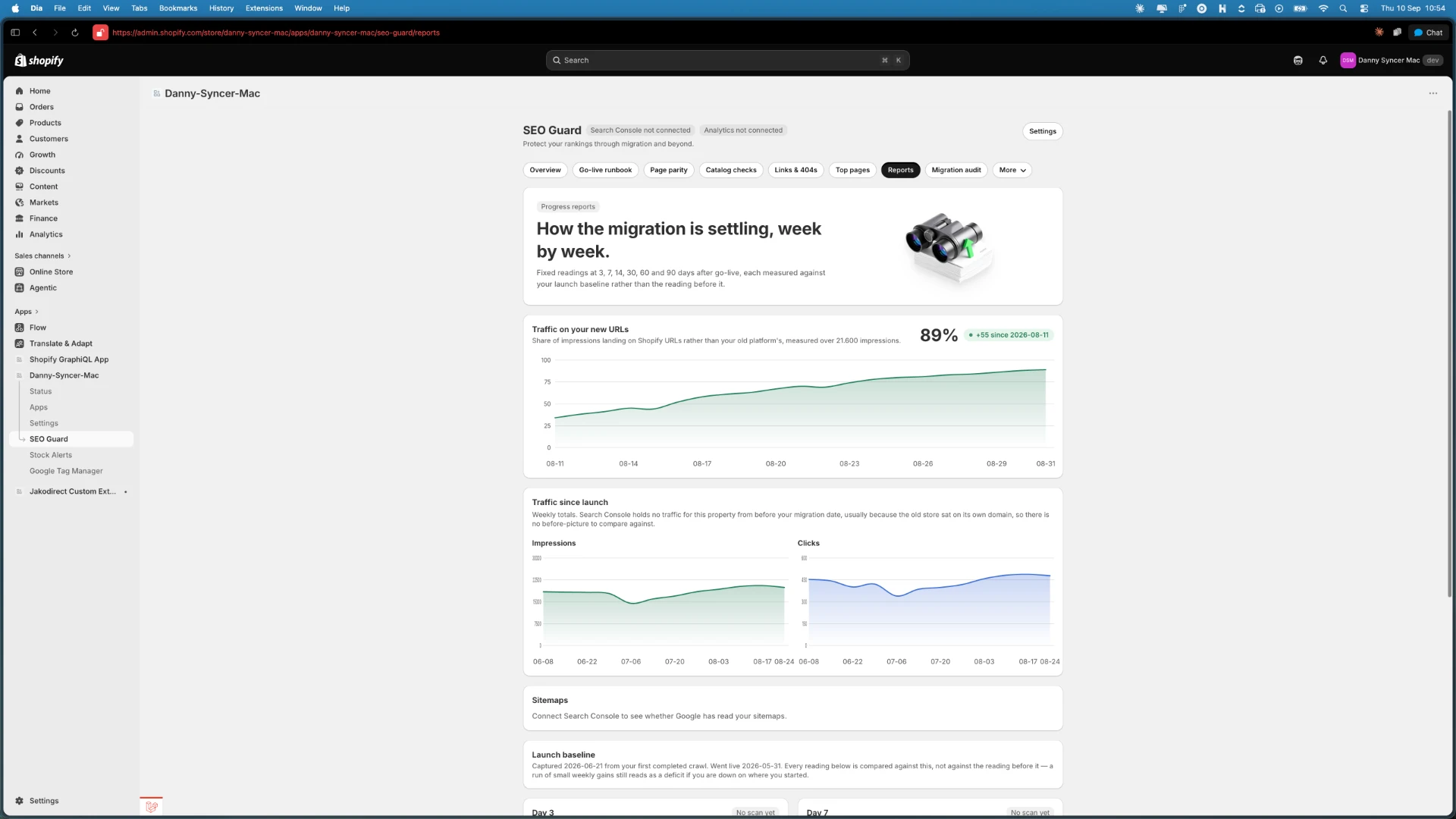The width and height of the screenshot is (1456, 819).
Task: Open the History menu in the menu bar
Action: [x=221, y=8]
